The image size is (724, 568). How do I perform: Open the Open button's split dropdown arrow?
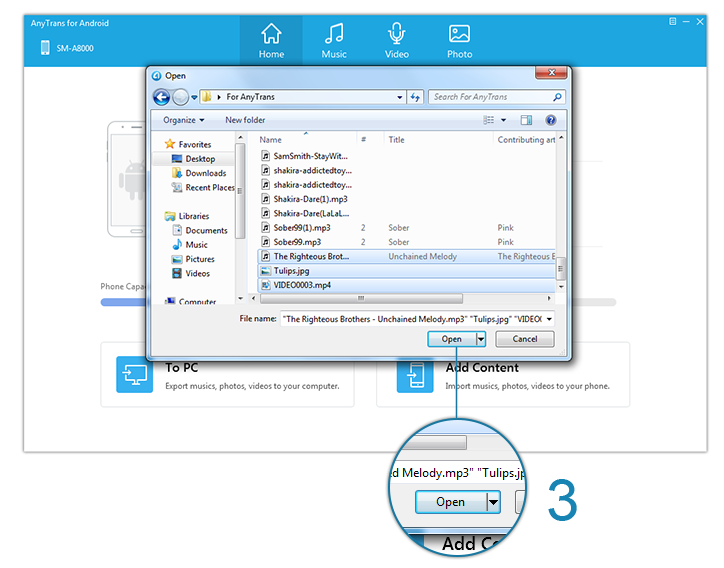pyautogui.click(x=481, y=338)
